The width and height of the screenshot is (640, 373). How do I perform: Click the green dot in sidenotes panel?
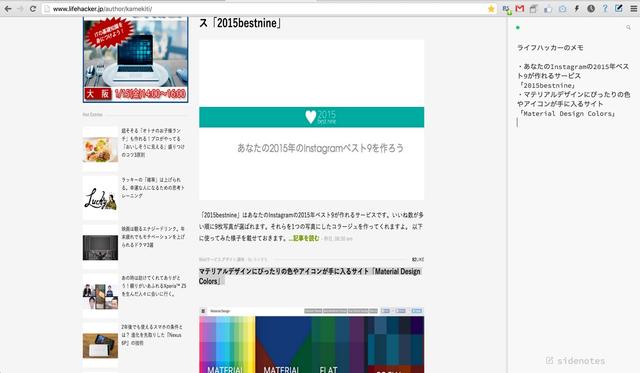(518, 28)
